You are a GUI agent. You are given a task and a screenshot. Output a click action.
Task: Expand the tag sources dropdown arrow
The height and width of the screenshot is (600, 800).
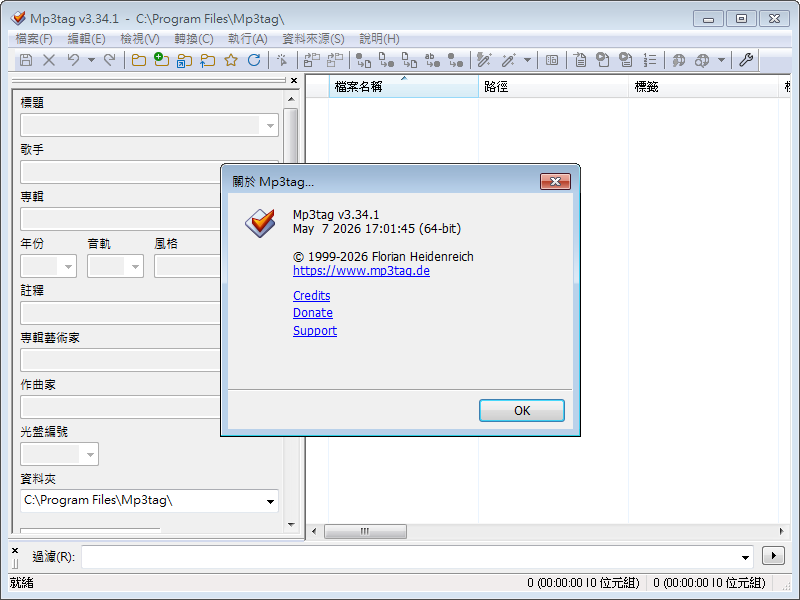721,60
